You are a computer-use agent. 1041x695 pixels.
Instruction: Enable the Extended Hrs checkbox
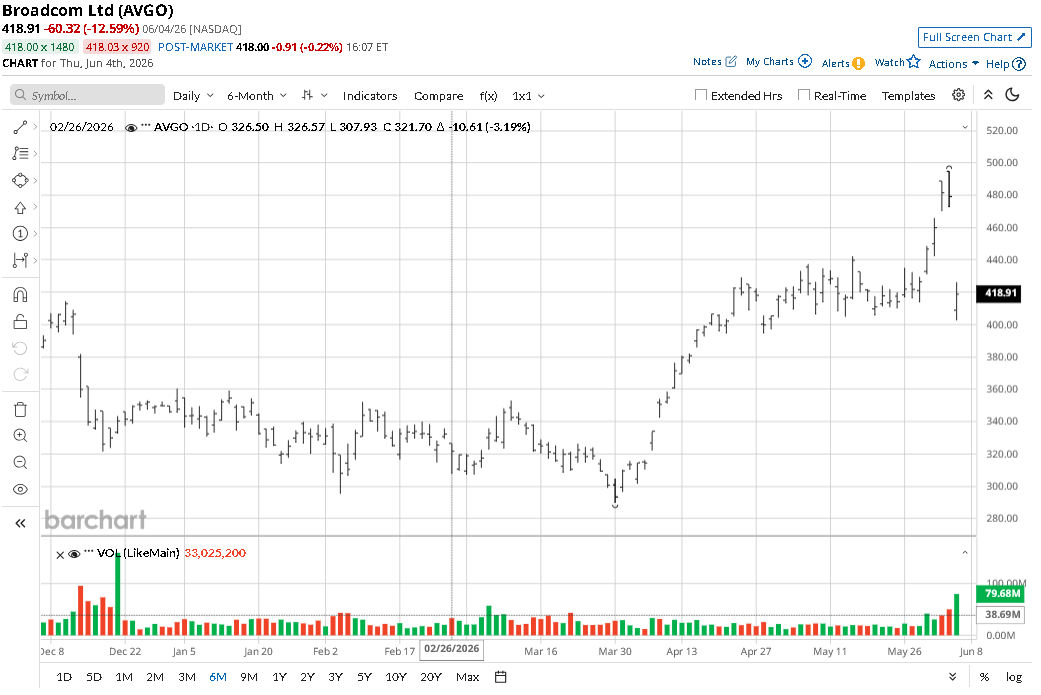pos(700,95)
